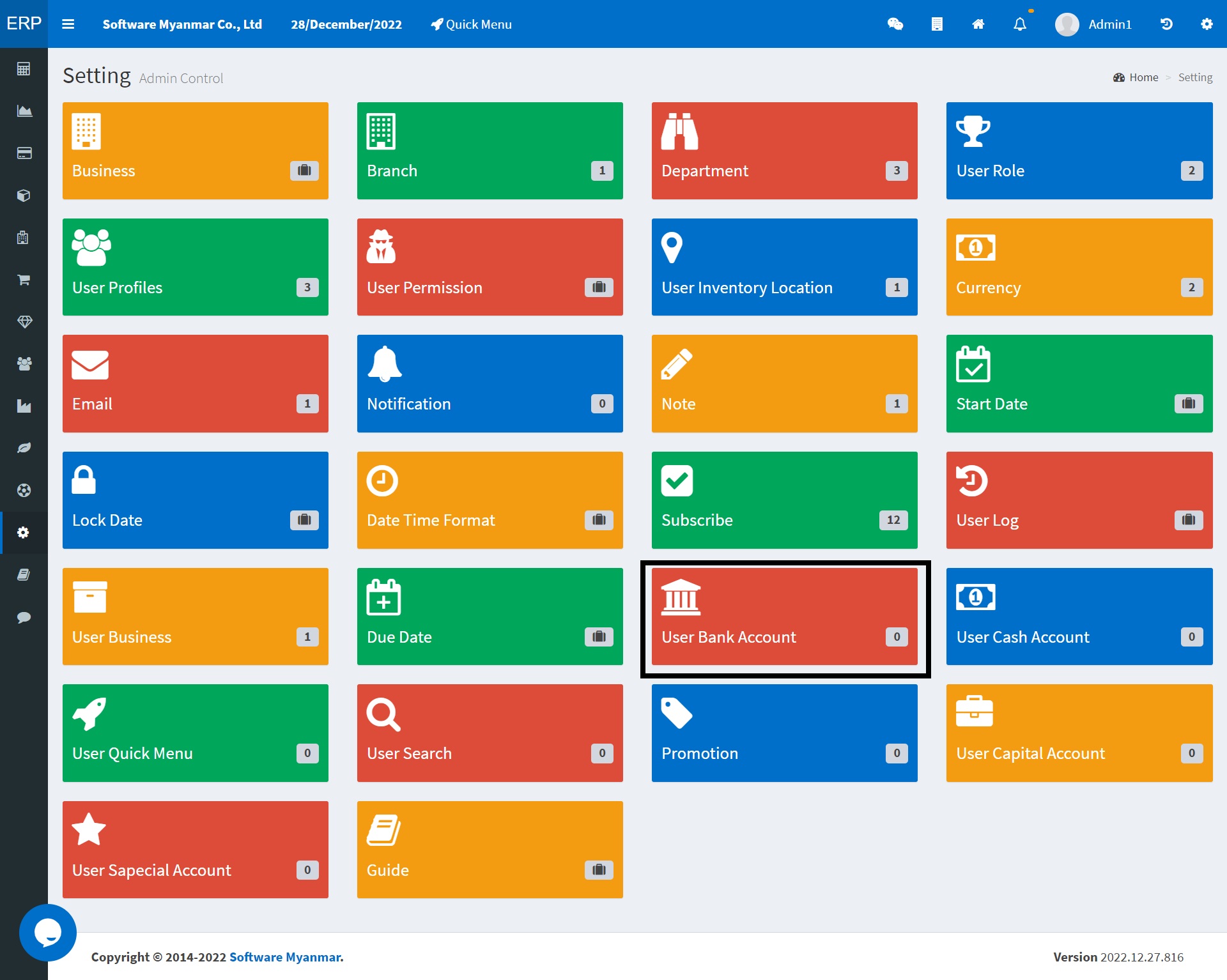1227x980 pixels.
Task: Open the Note tile
Action: (785, 383)
